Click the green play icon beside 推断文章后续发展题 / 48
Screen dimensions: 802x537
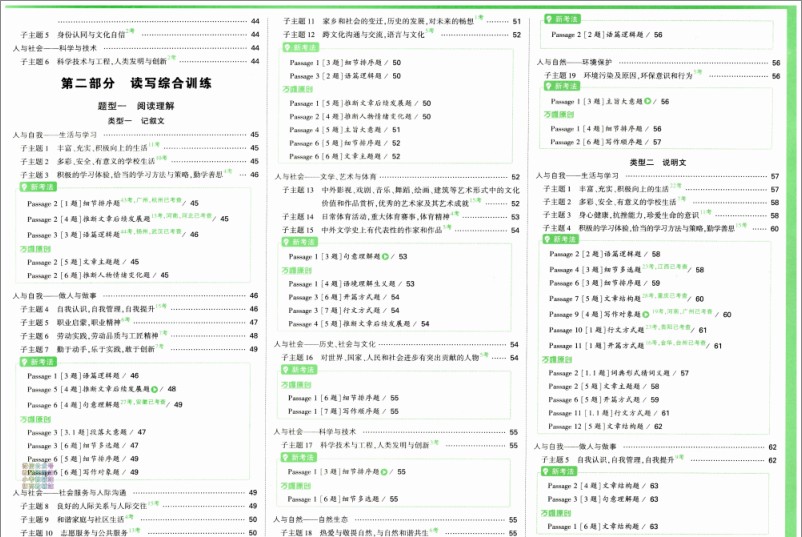pyautogui.click(x=154, y=389)
